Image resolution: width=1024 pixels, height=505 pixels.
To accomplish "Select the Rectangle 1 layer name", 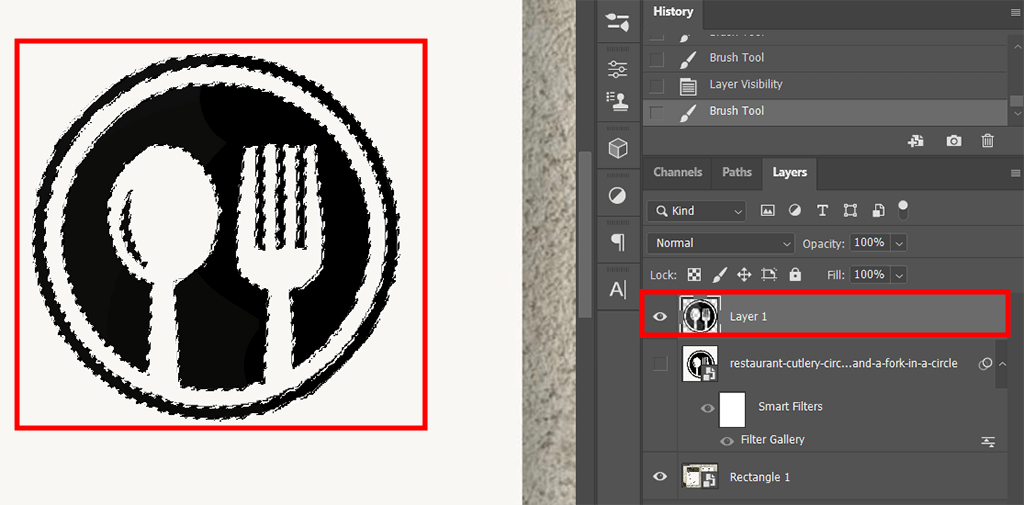I will tap(760, 477).
